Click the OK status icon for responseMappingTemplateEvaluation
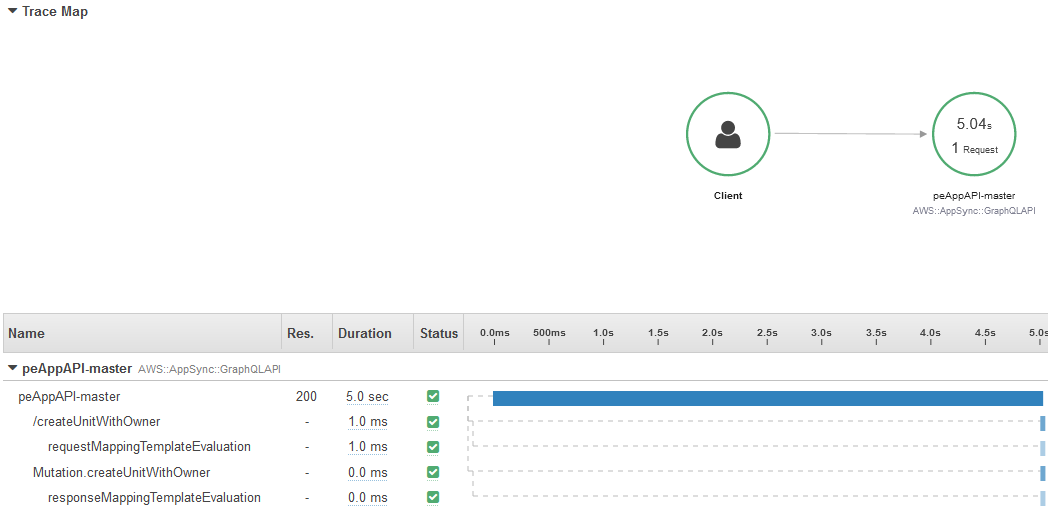 (x=433, y=497)
